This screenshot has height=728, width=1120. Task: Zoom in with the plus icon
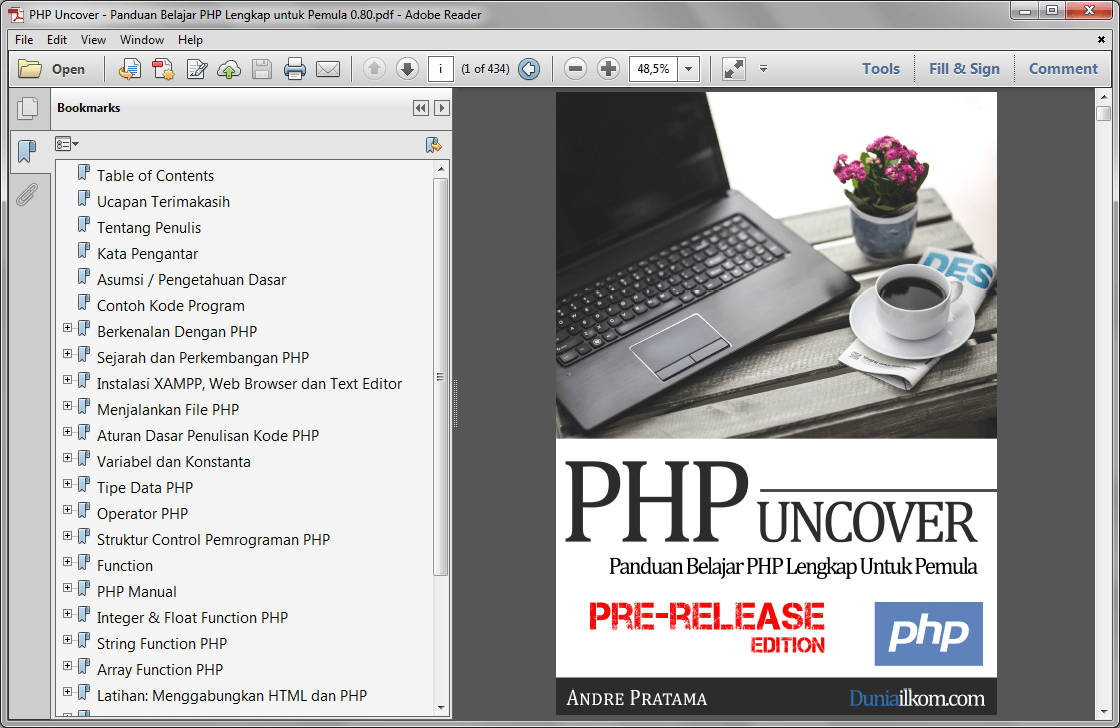(x=609, y=69)
